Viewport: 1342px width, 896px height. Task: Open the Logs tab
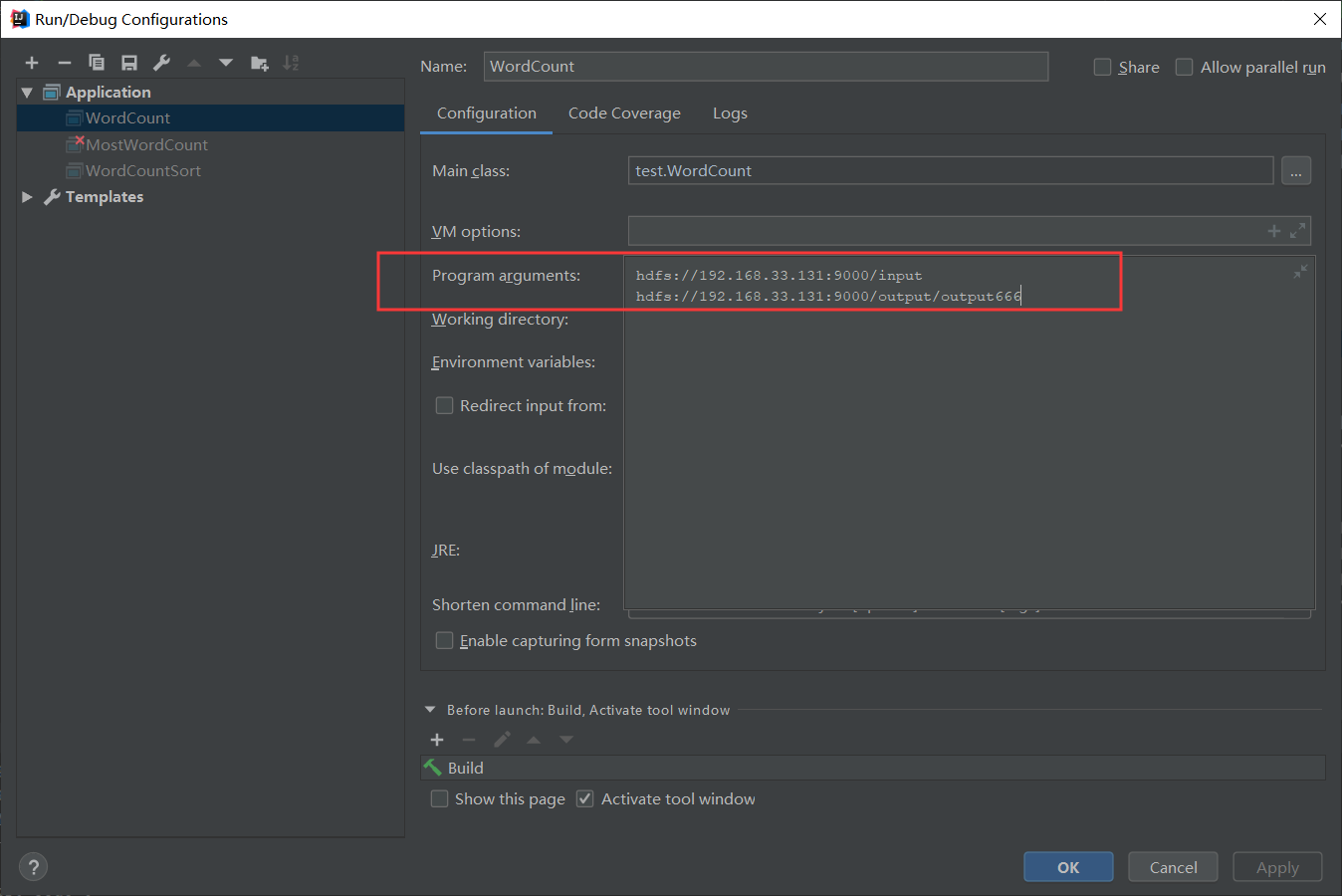pos(730,113)
